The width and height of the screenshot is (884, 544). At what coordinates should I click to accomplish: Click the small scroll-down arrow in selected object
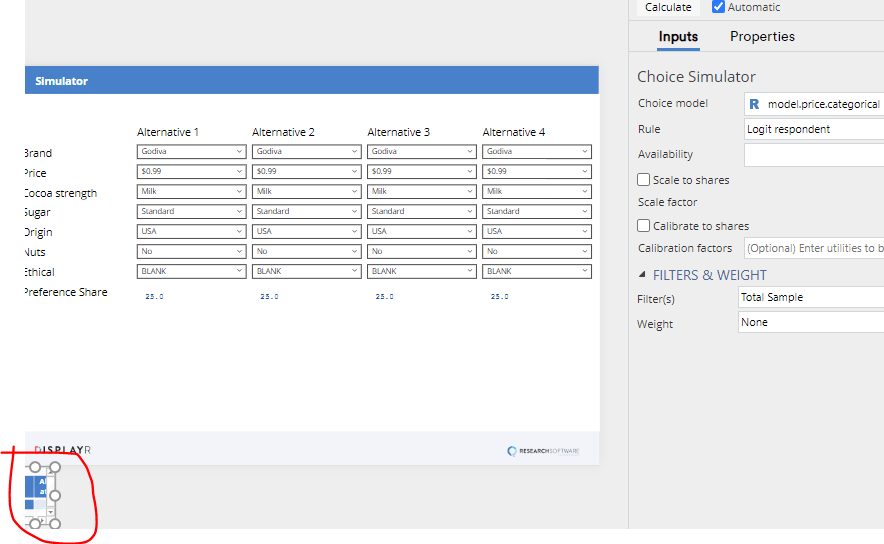pos(50,512)
